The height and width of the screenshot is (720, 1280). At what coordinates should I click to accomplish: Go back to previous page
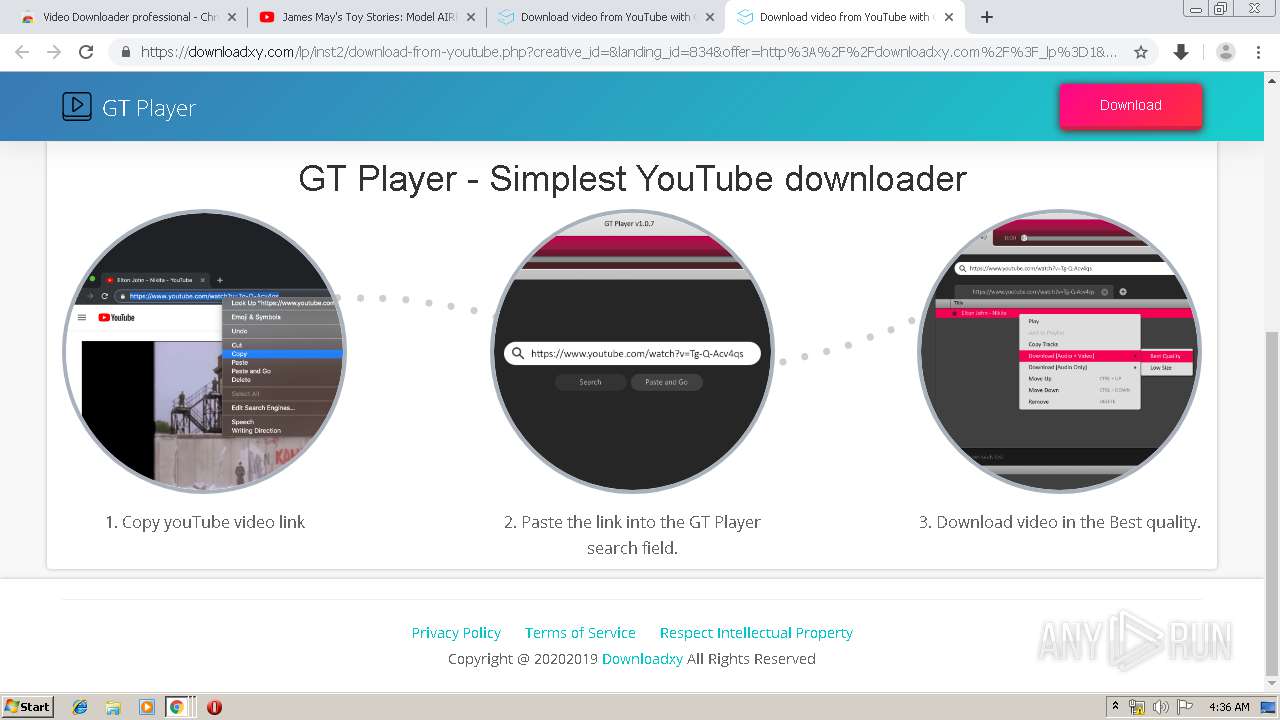(22, 52)
